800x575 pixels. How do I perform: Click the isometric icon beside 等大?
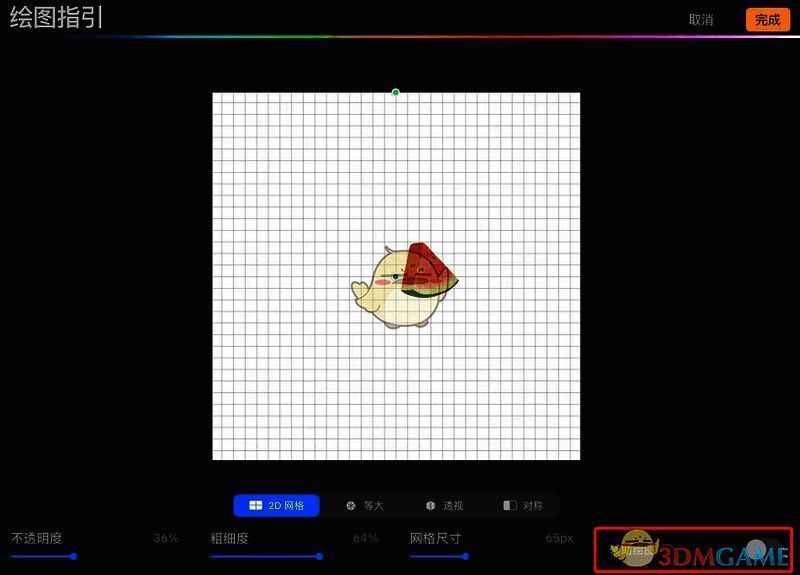(351, 505)
